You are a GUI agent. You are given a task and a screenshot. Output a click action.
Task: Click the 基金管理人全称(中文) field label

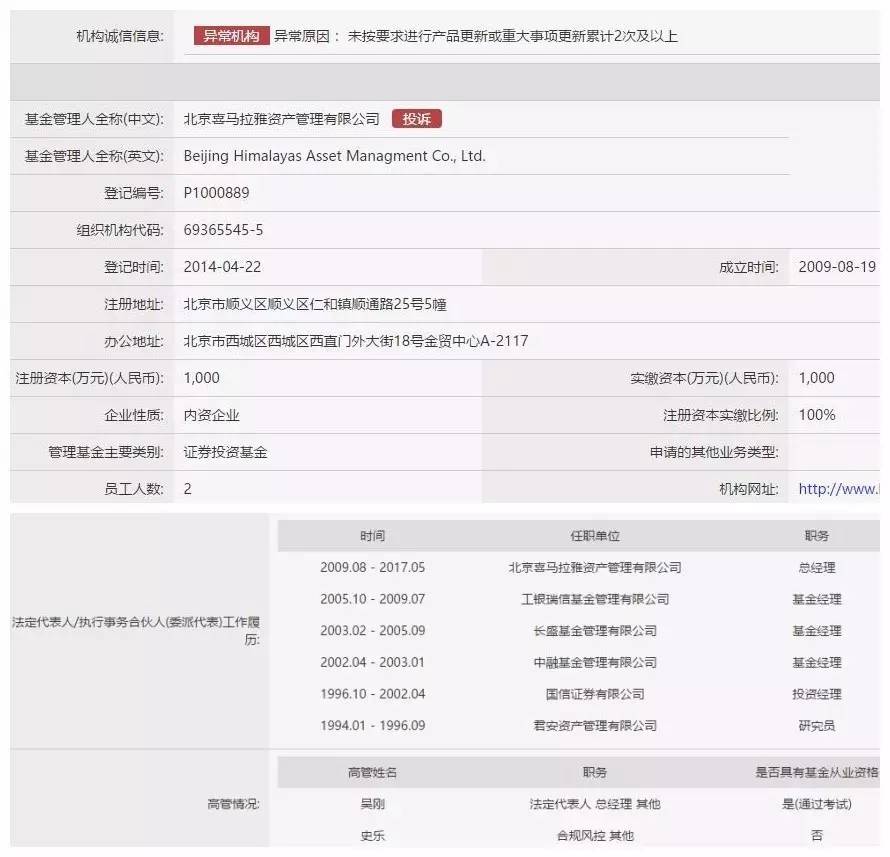94,119
